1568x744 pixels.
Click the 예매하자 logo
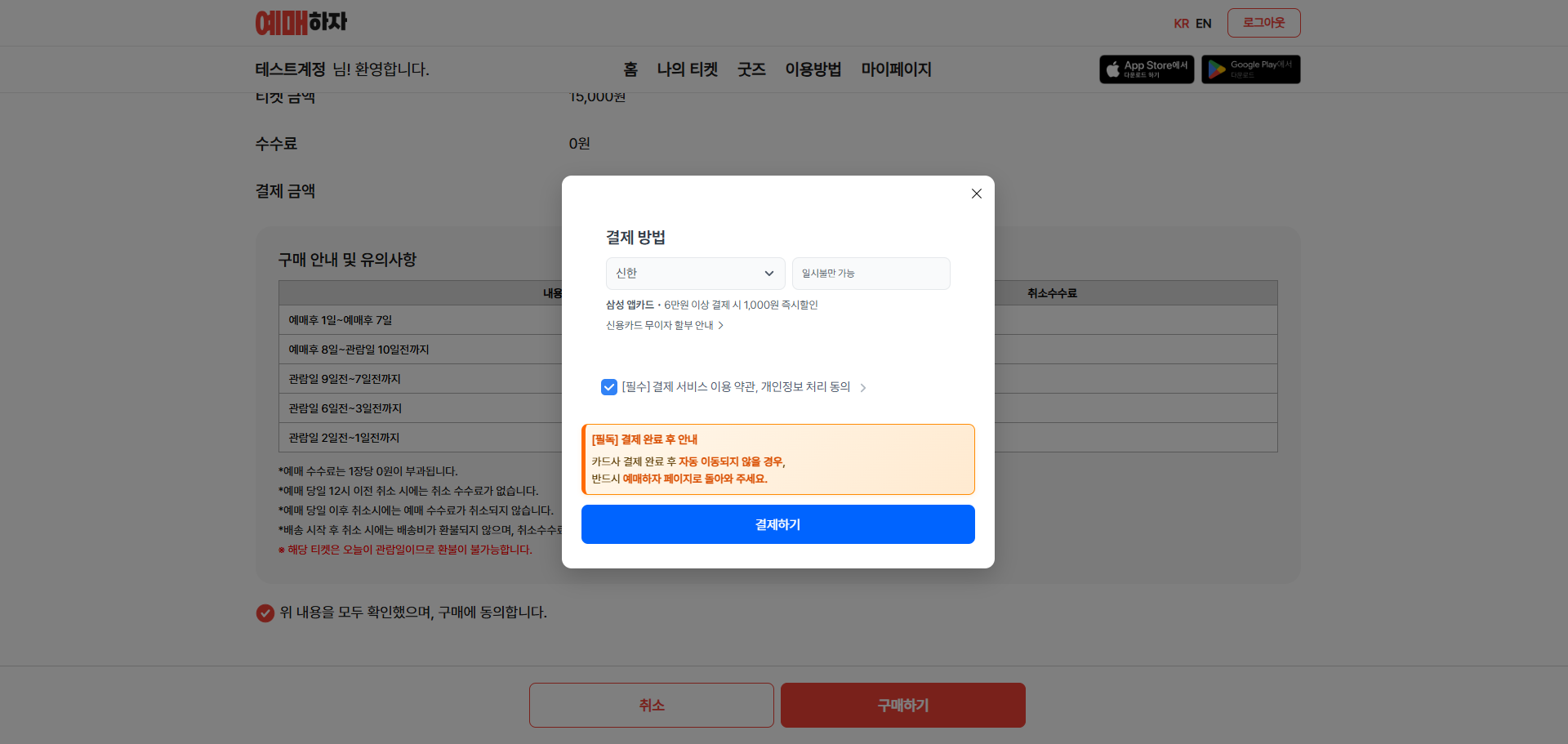(x=301, y=23)
